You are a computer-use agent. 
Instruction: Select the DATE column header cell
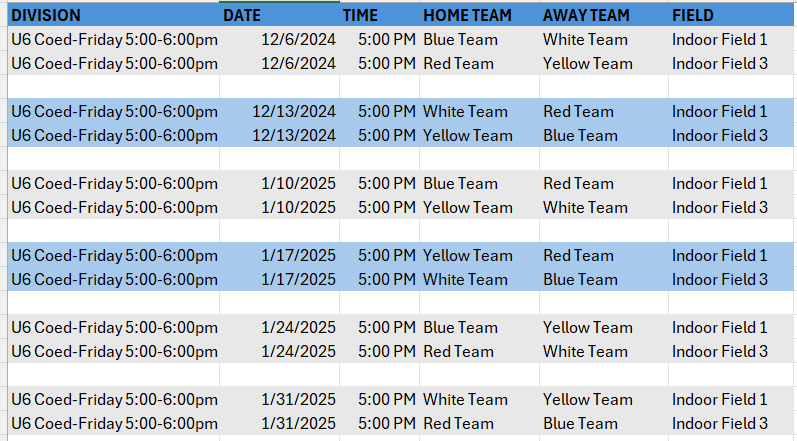[280, 15]
